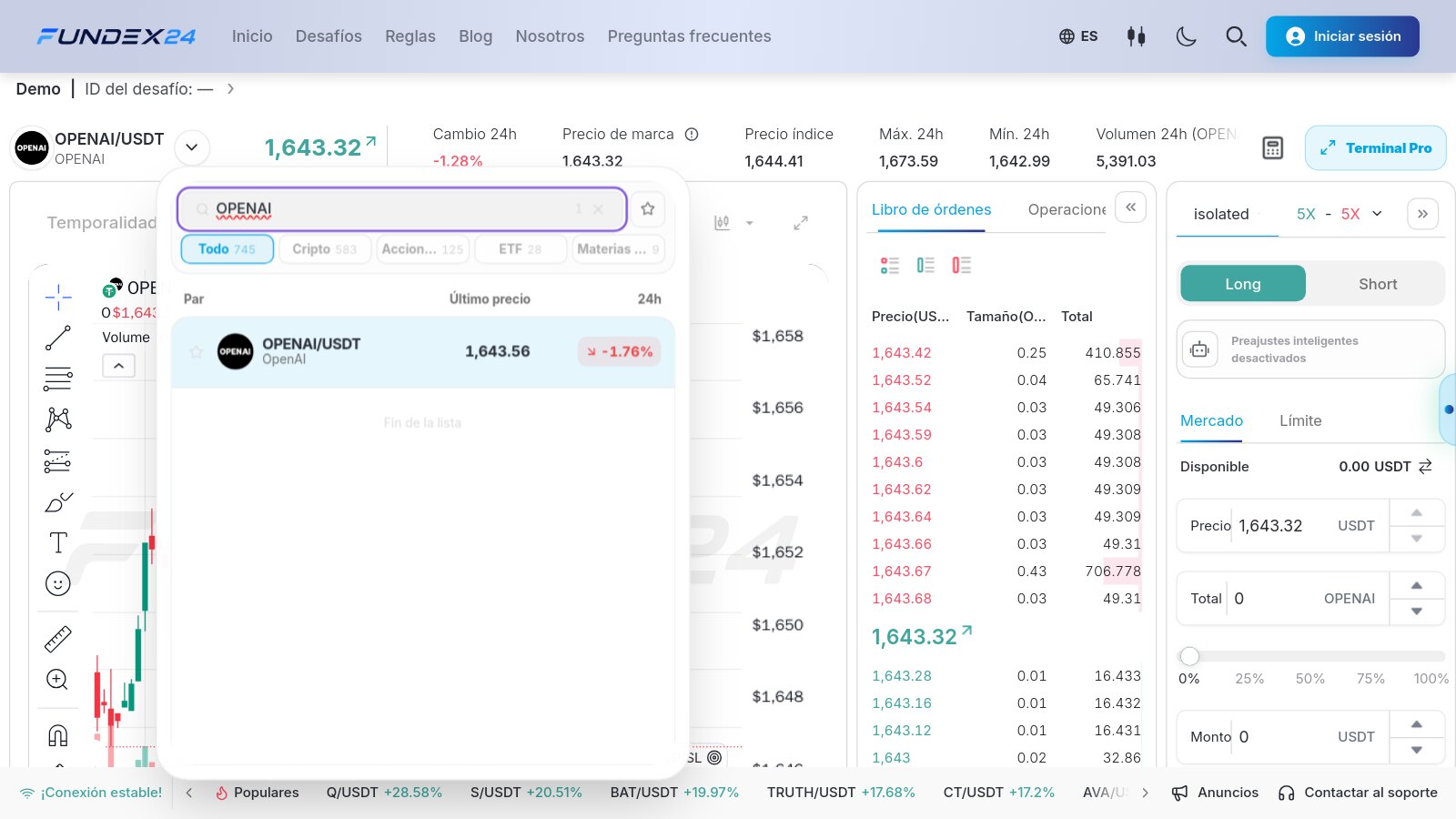
Task: Click the OPENAI pair search field
Action: (402, 209)
